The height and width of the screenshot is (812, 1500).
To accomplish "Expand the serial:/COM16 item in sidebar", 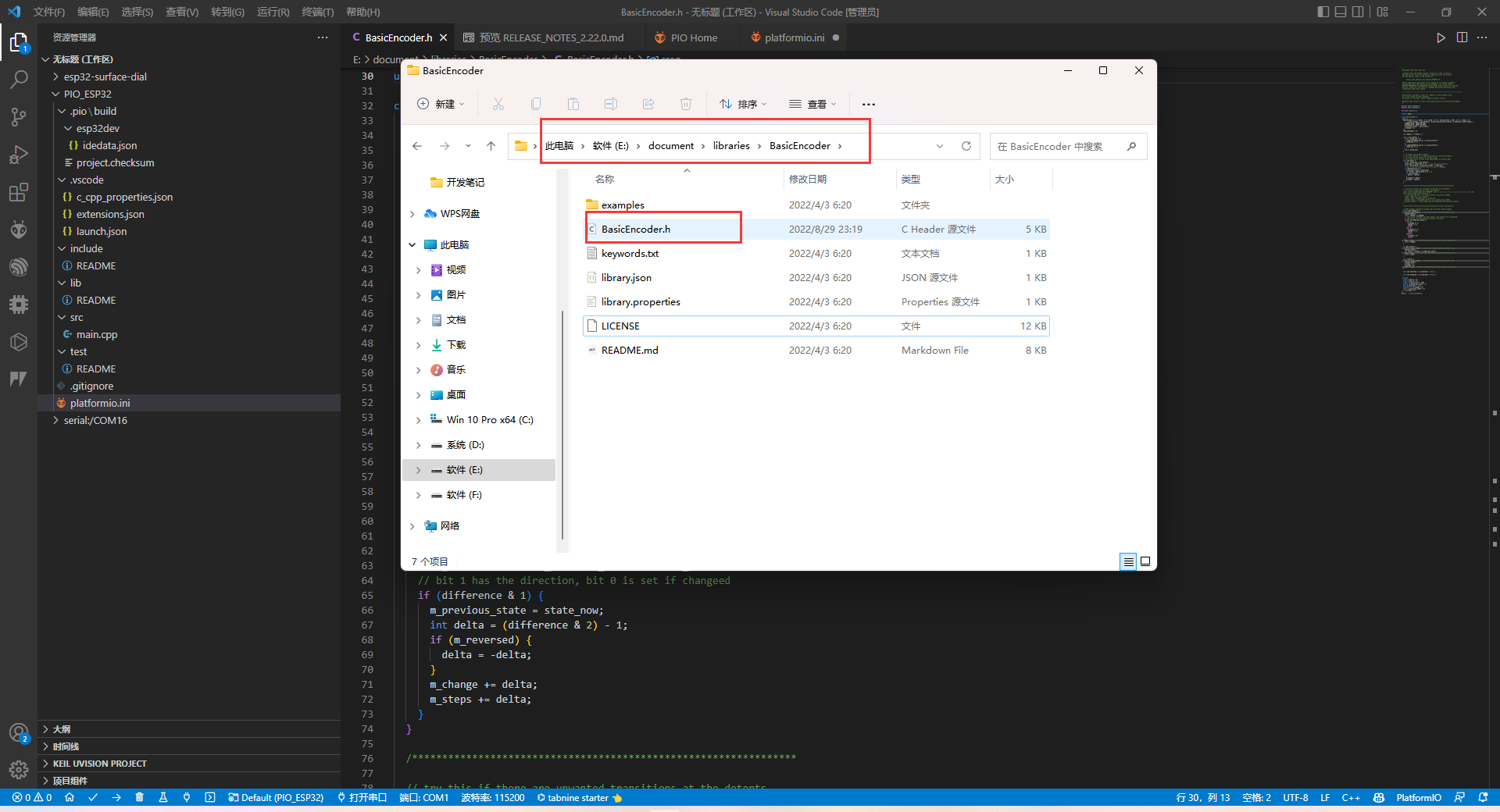I will pos(55,420).
